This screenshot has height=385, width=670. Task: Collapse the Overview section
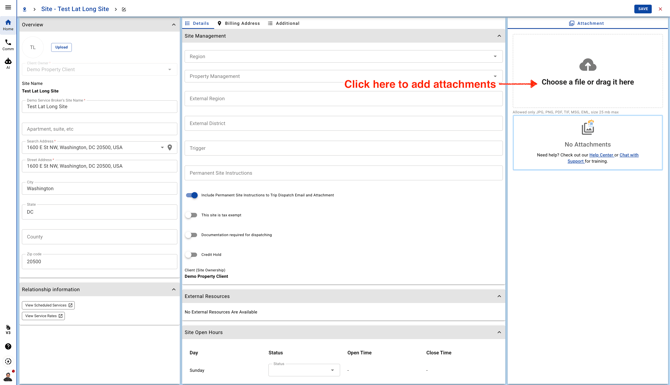coord(173,25)
